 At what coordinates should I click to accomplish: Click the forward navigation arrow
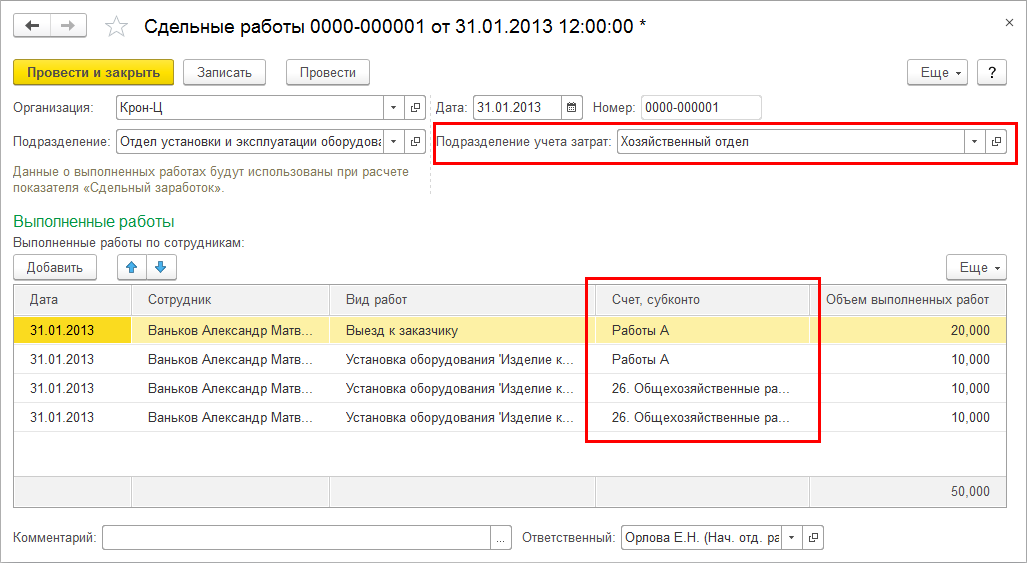(68, 26)
